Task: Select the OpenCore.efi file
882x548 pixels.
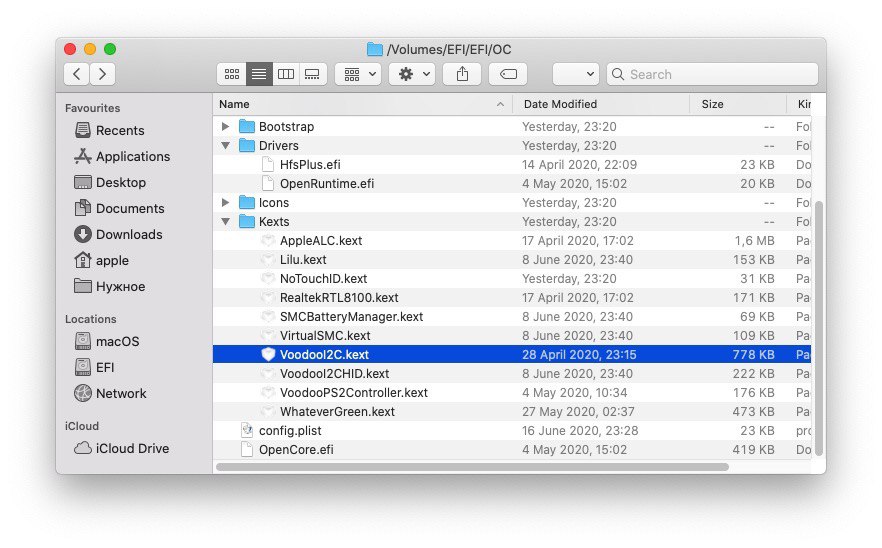Action: click(512, 450)
